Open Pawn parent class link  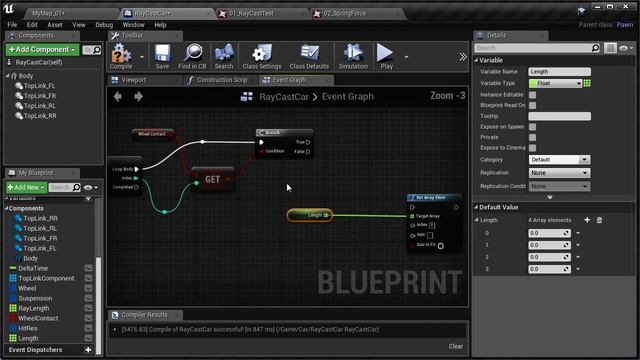(x=624, y=24)
